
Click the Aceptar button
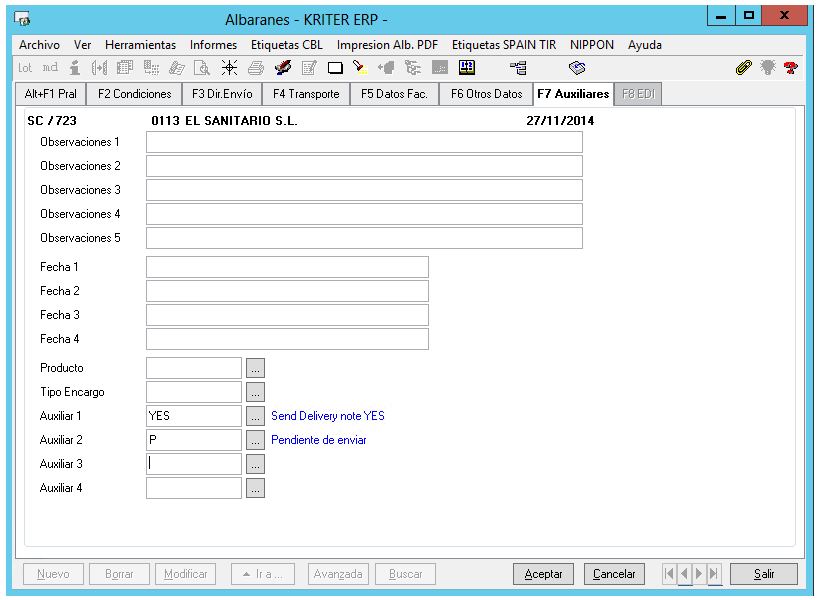543,574
